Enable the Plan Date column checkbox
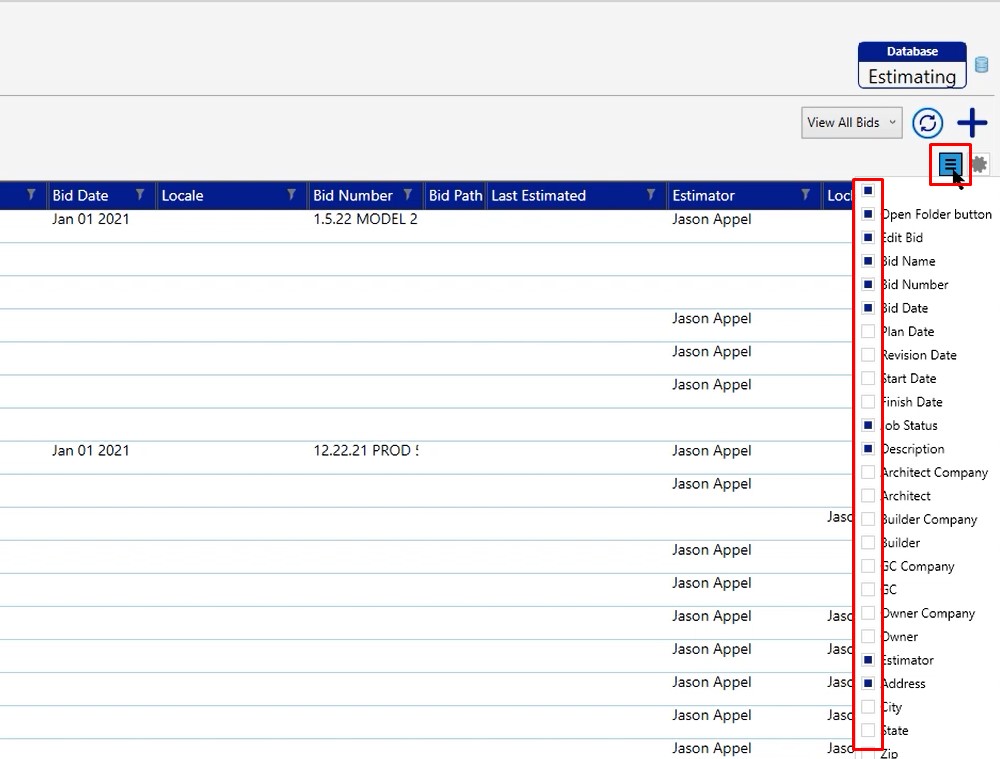The height and width of the screenshot is (759, 1000). point(868,332)
